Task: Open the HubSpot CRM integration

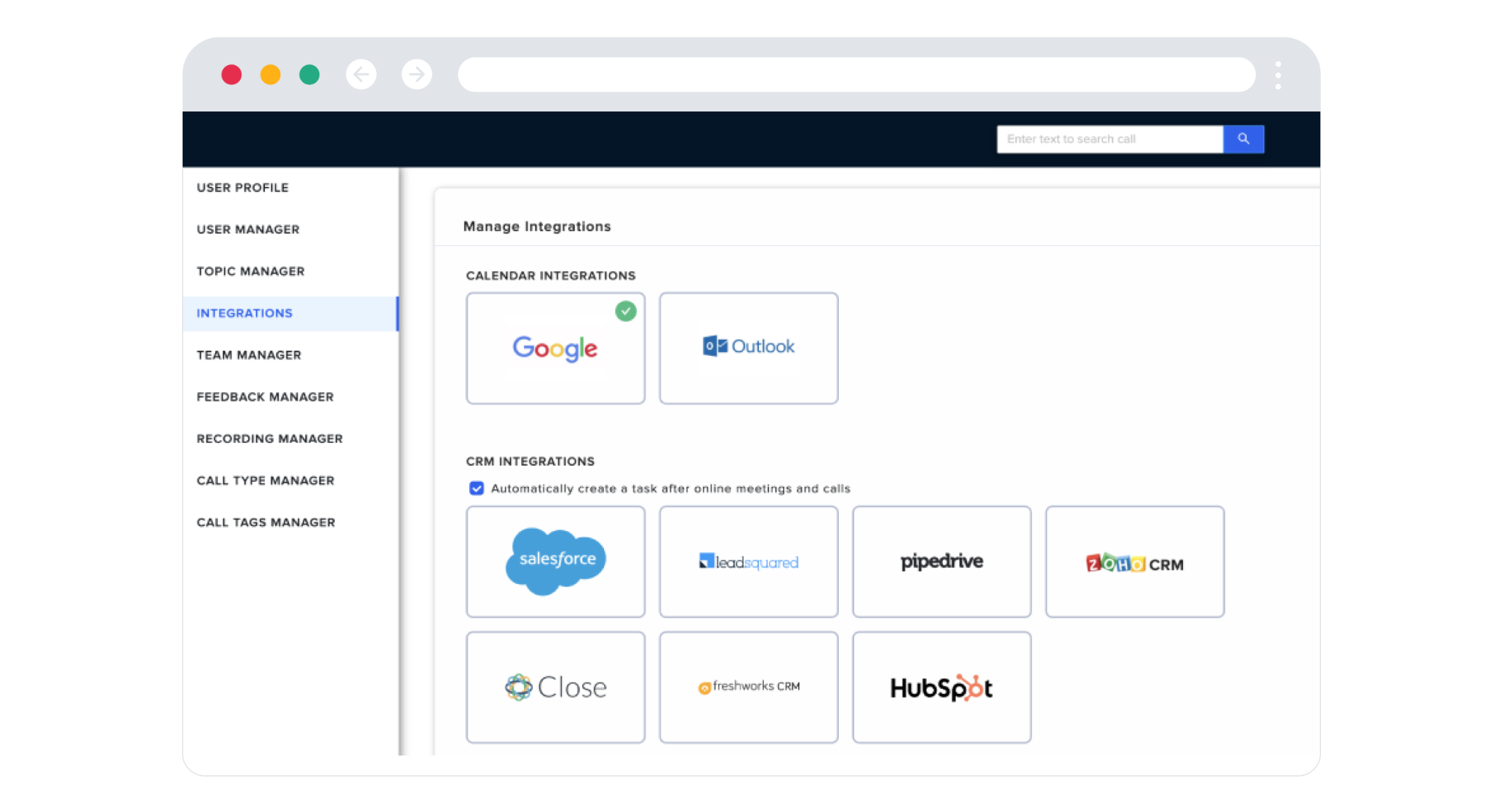Action: (x=942, y=687)
